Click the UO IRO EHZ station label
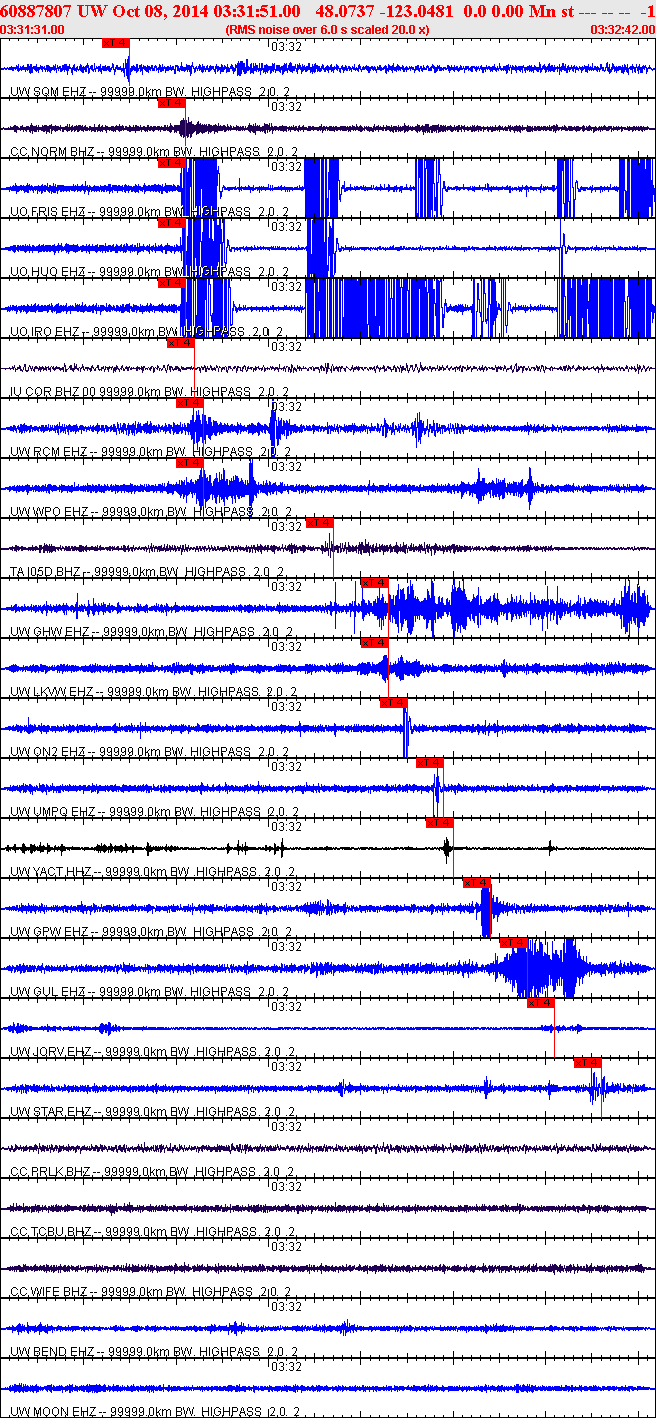Image resolution: width=656 pixels, height=1418 pixels. click(46, 331)
